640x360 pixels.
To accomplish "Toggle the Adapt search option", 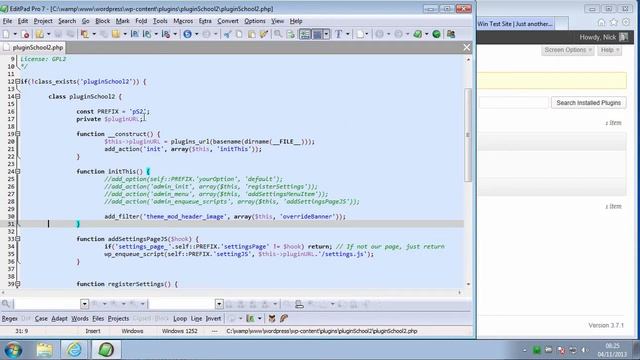I will 59,318.
